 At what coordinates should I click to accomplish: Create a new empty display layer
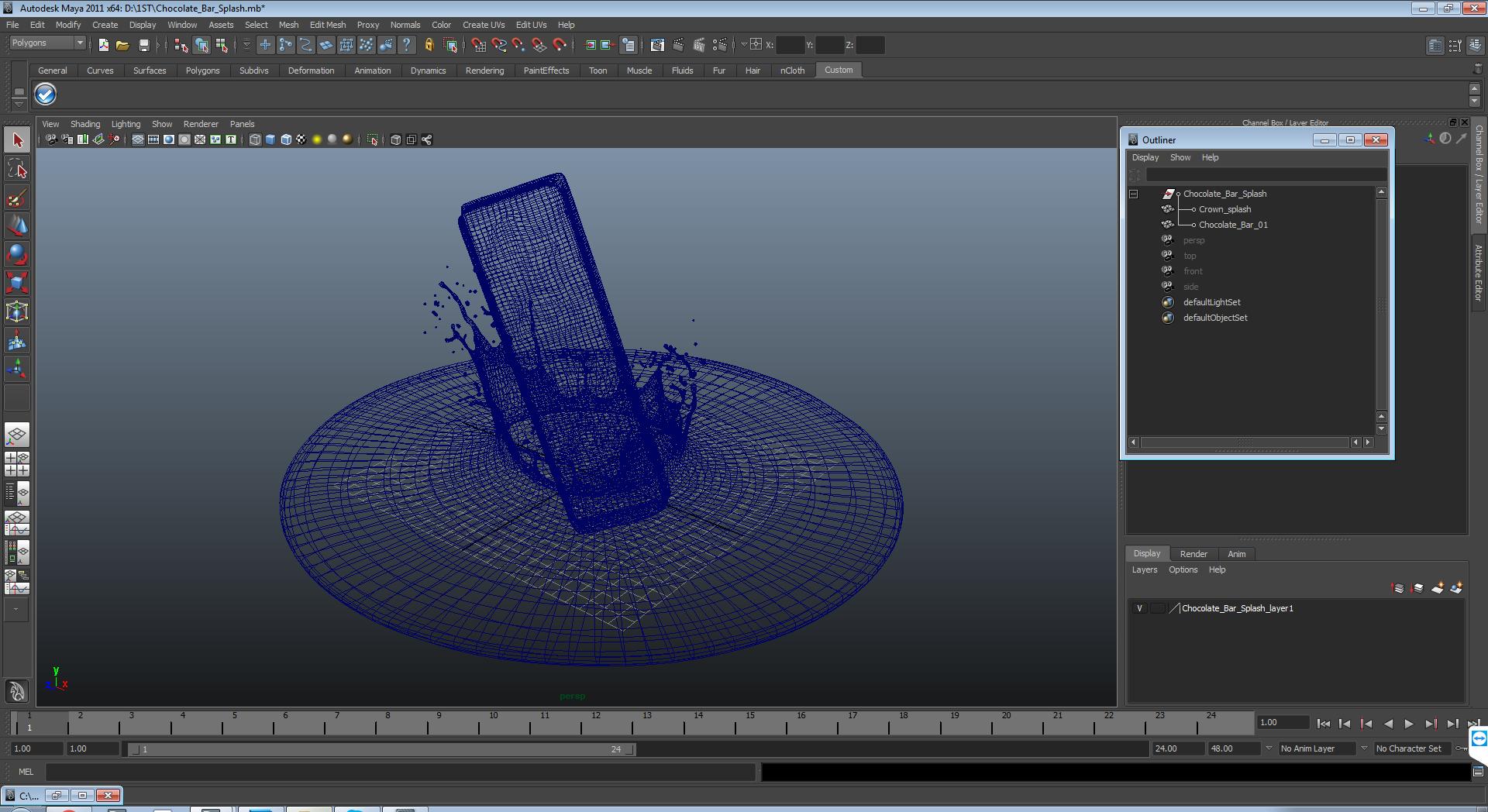(x=1437, y=588)
